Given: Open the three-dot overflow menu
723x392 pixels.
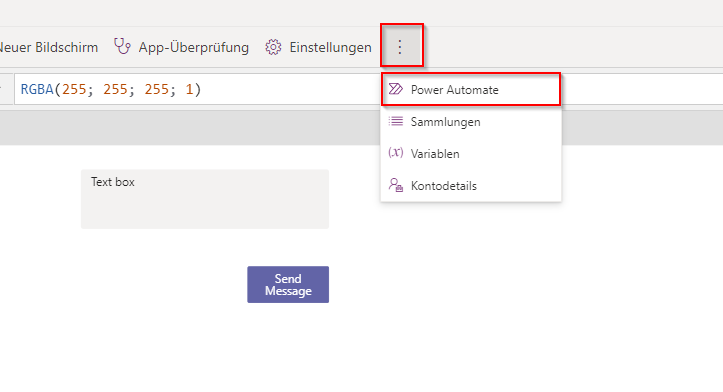Looking at the screenshot, I should click(x=400, y=47).
